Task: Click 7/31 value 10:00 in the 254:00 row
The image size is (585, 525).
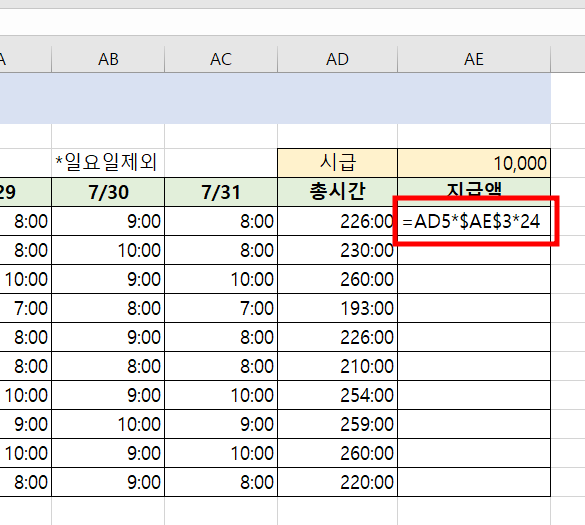Action: [x=221, y=395]
